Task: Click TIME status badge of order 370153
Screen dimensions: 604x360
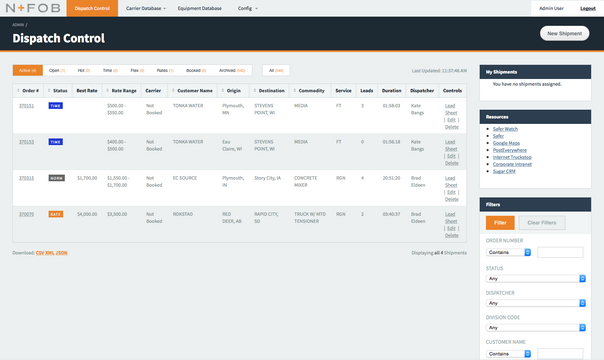Action: point(55,142)
